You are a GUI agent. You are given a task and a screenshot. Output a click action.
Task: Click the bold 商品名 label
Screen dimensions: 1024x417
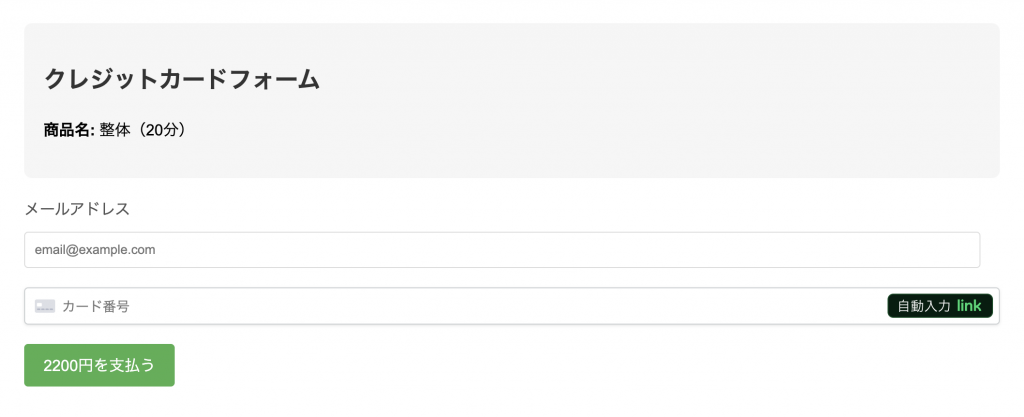(x=69, y=131)
